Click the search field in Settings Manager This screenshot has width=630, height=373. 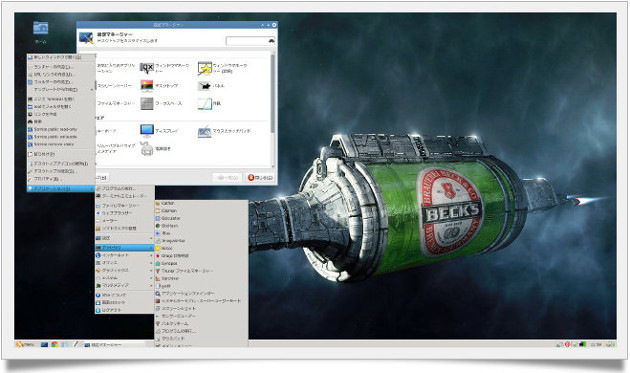pyautogui.click(x=250, y=41)
